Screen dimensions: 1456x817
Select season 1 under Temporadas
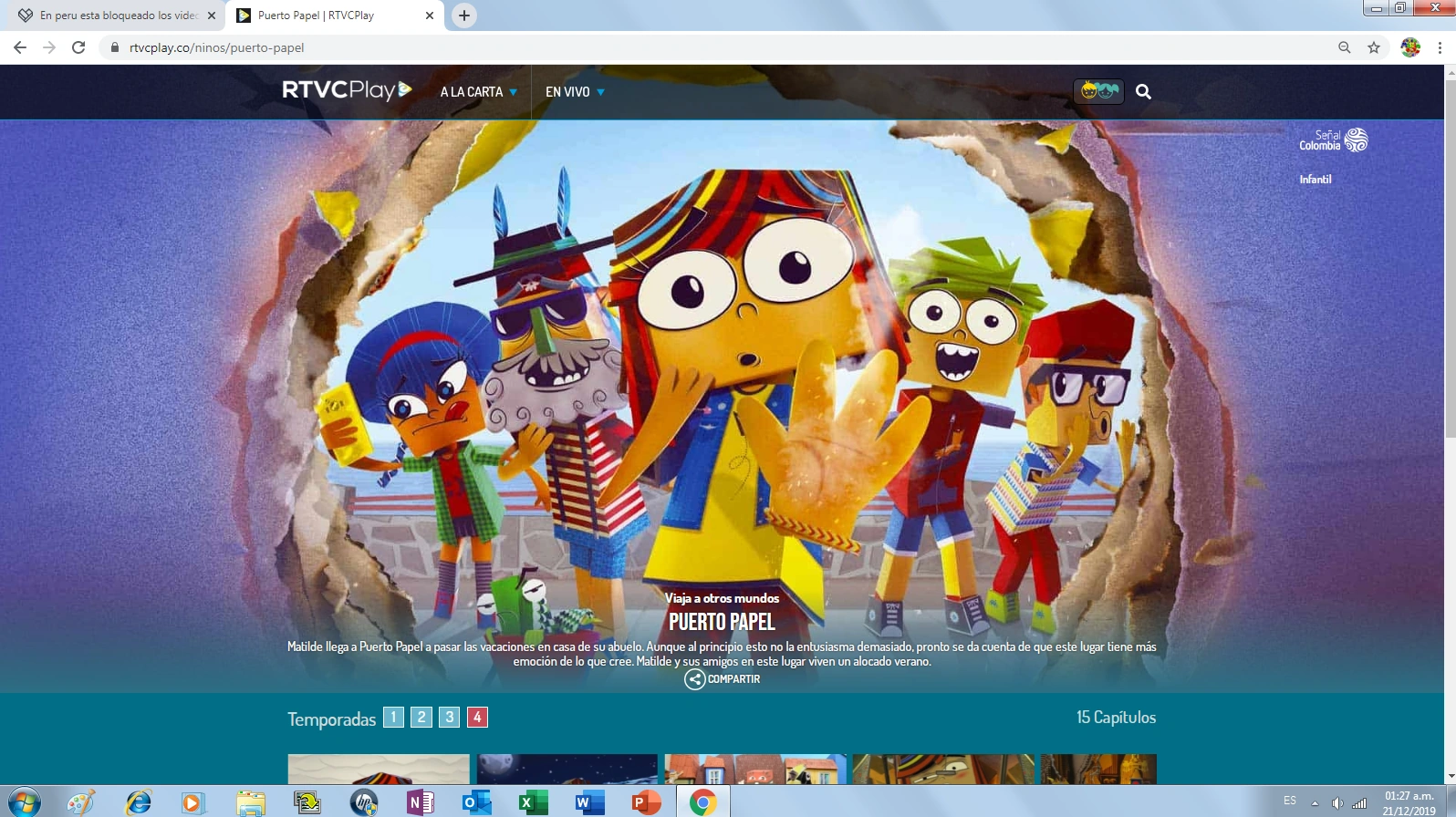click(x=393, y=718)
